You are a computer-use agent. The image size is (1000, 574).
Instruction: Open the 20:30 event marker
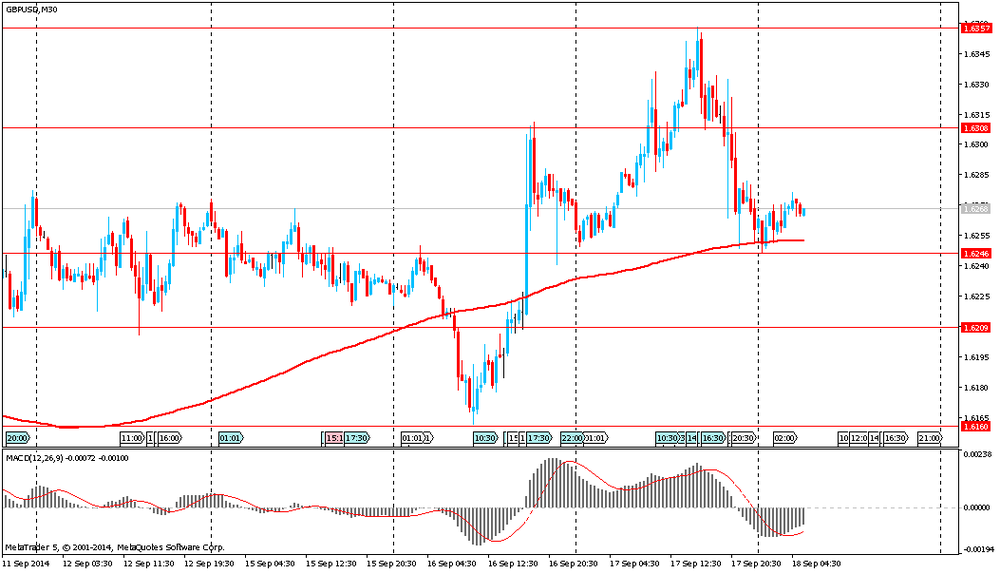[743, 438]
